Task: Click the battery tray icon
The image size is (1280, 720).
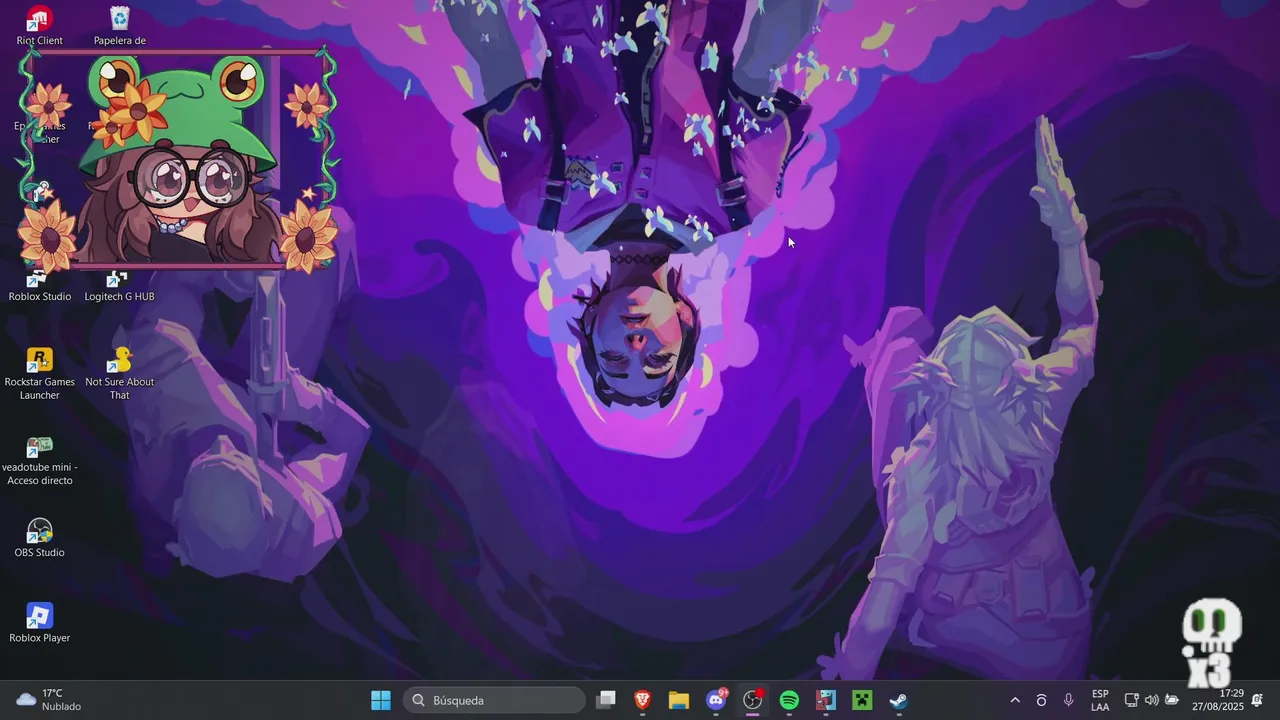Action: (x=1172, y=700)
